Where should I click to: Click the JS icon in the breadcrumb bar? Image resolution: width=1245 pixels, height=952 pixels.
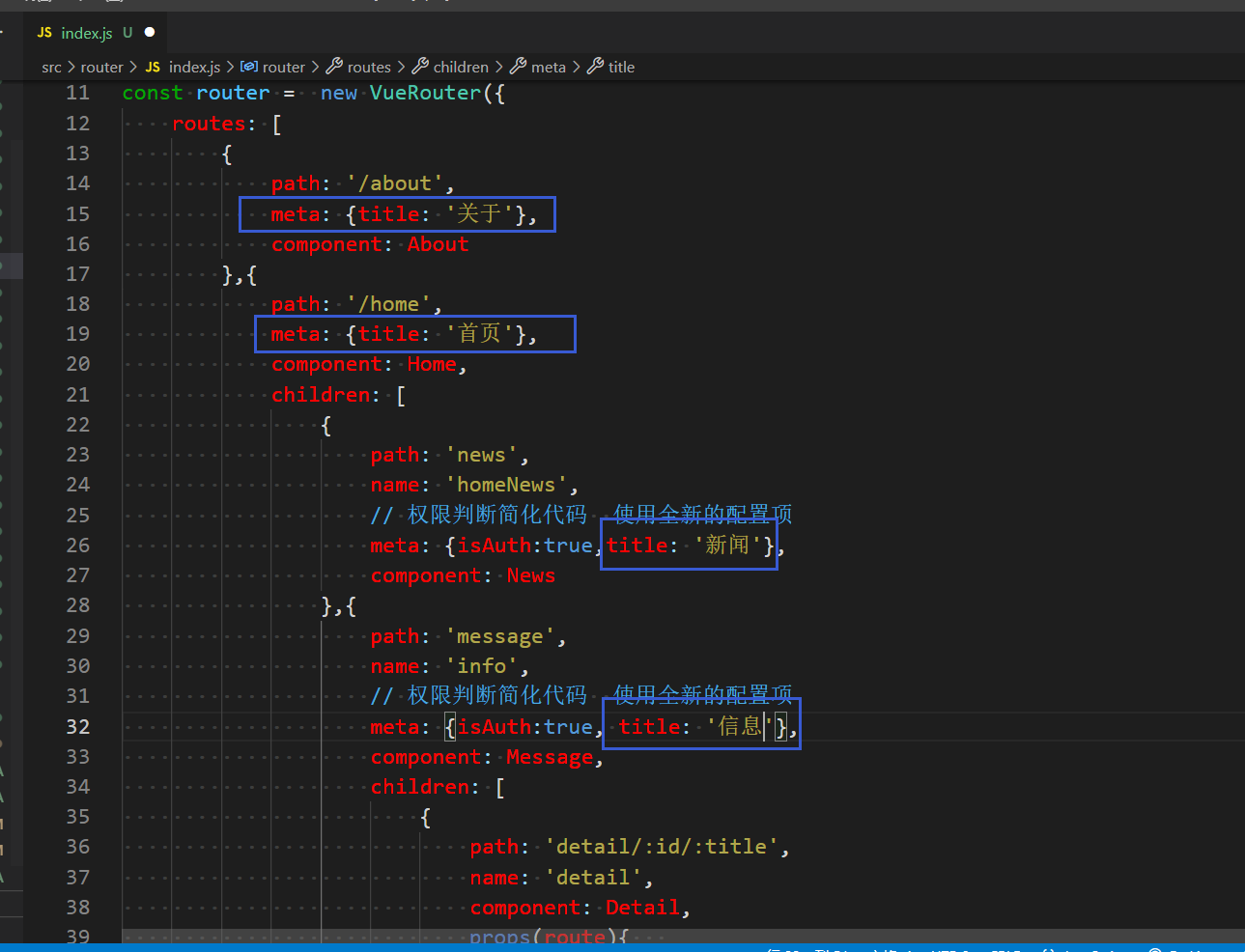[x=153, y=67]
